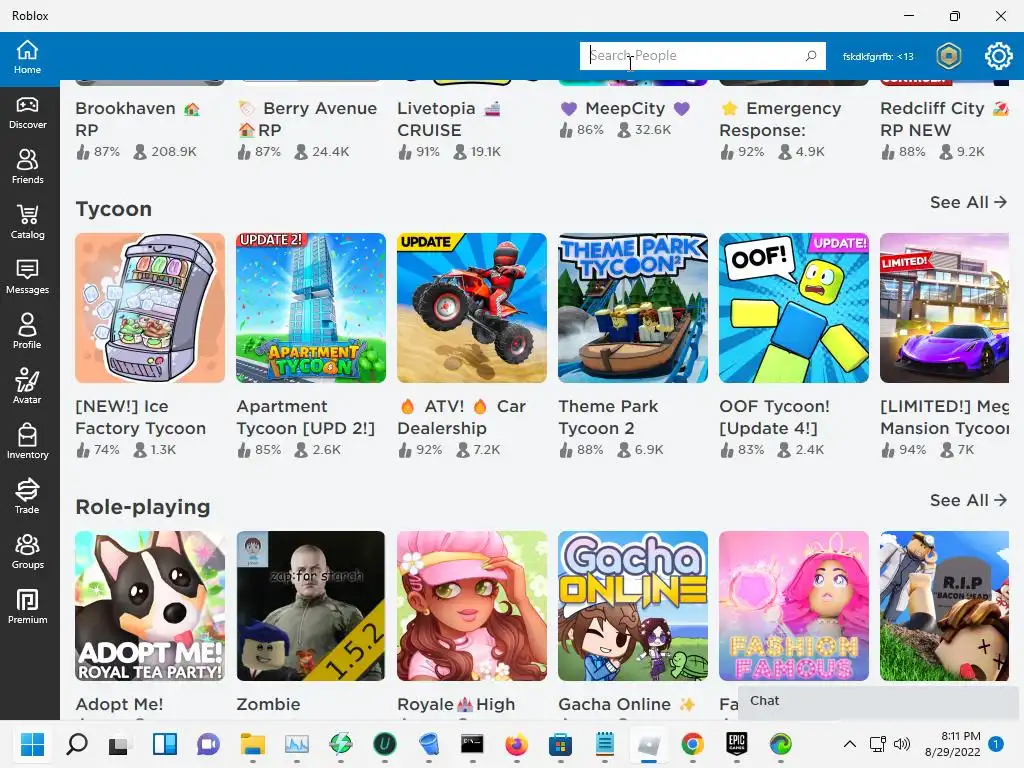
Task: Click the Robux hexagon icon
Action: [x=949, y=56]
